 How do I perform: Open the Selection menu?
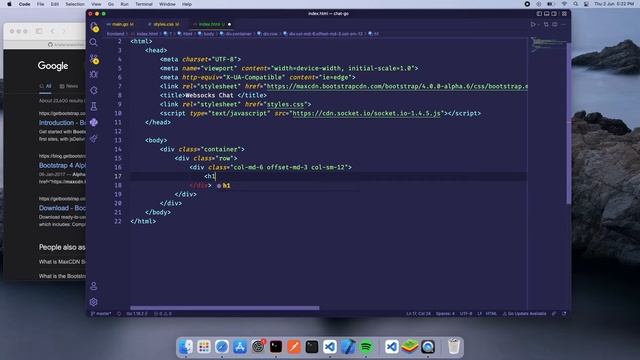[75, 4]
